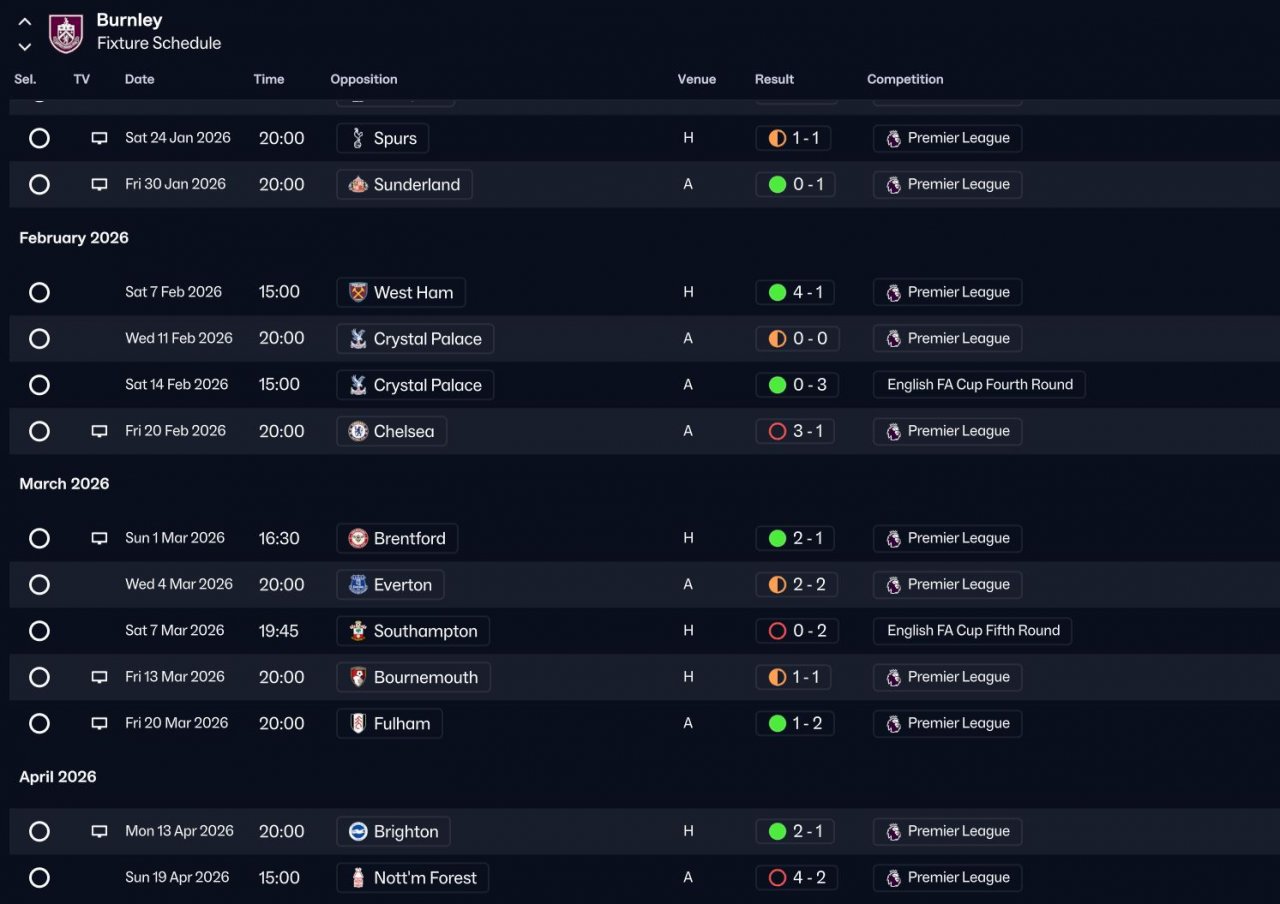Click the Nott'm Forest club badge
The height and width of the screenshot is (904, 1280).
[358, 878]
